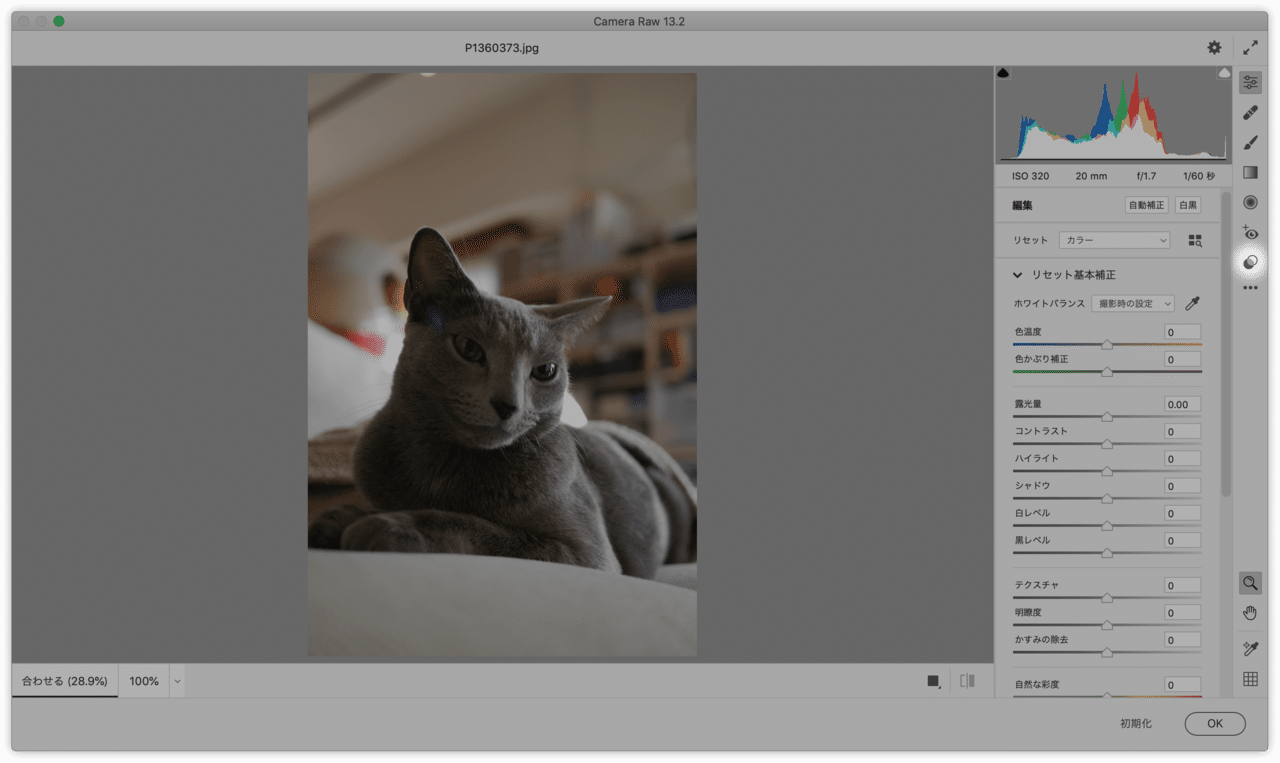Select the Red Eye removal tool
Image resolution: width=1280 pixels, height=763 pixels.
tap(1250, 232)
